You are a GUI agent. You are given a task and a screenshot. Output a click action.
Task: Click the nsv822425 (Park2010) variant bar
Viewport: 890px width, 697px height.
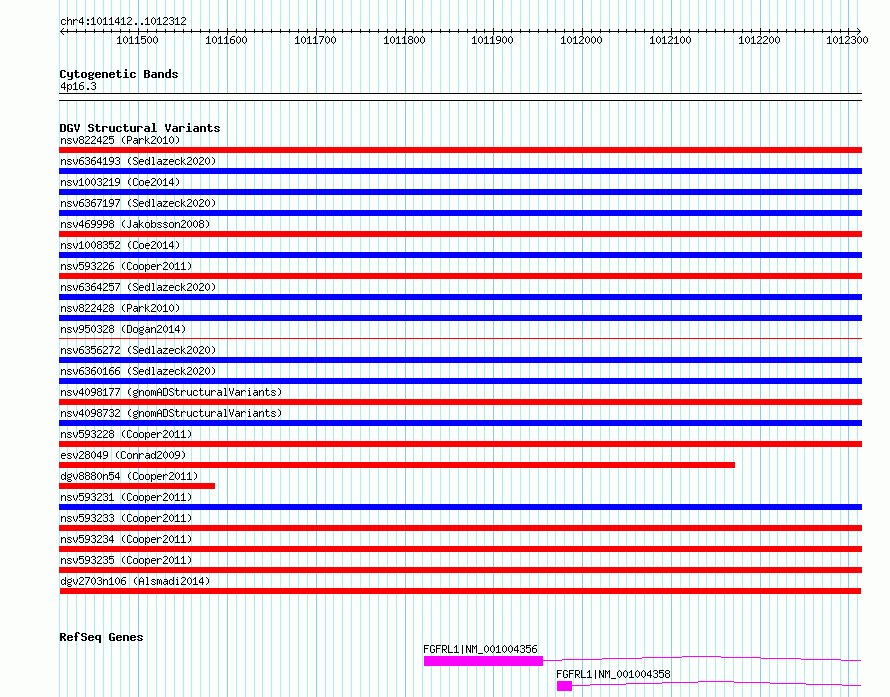point(460,150)
